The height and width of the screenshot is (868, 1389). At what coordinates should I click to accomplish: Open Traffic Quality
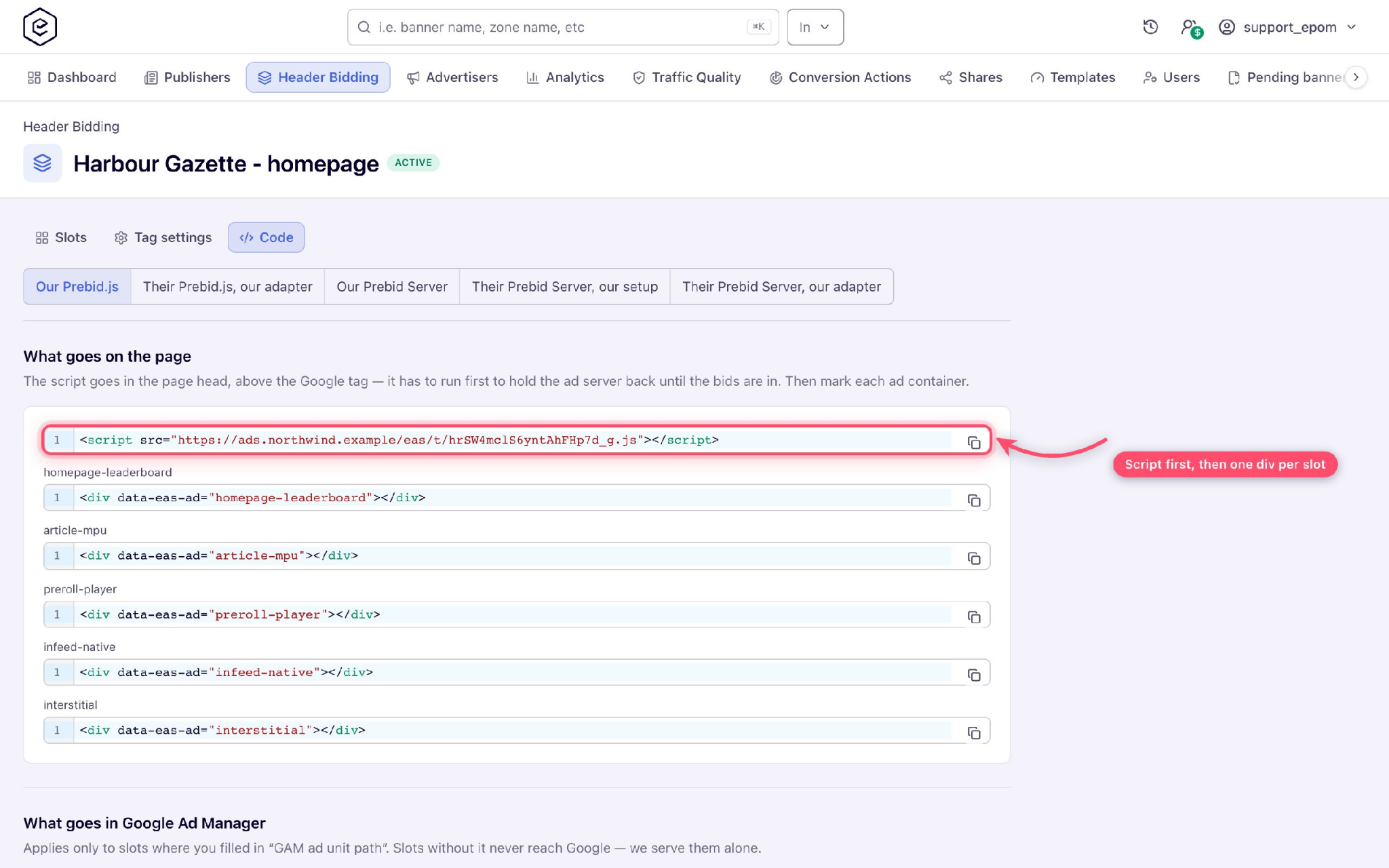(x=686, y=77)
